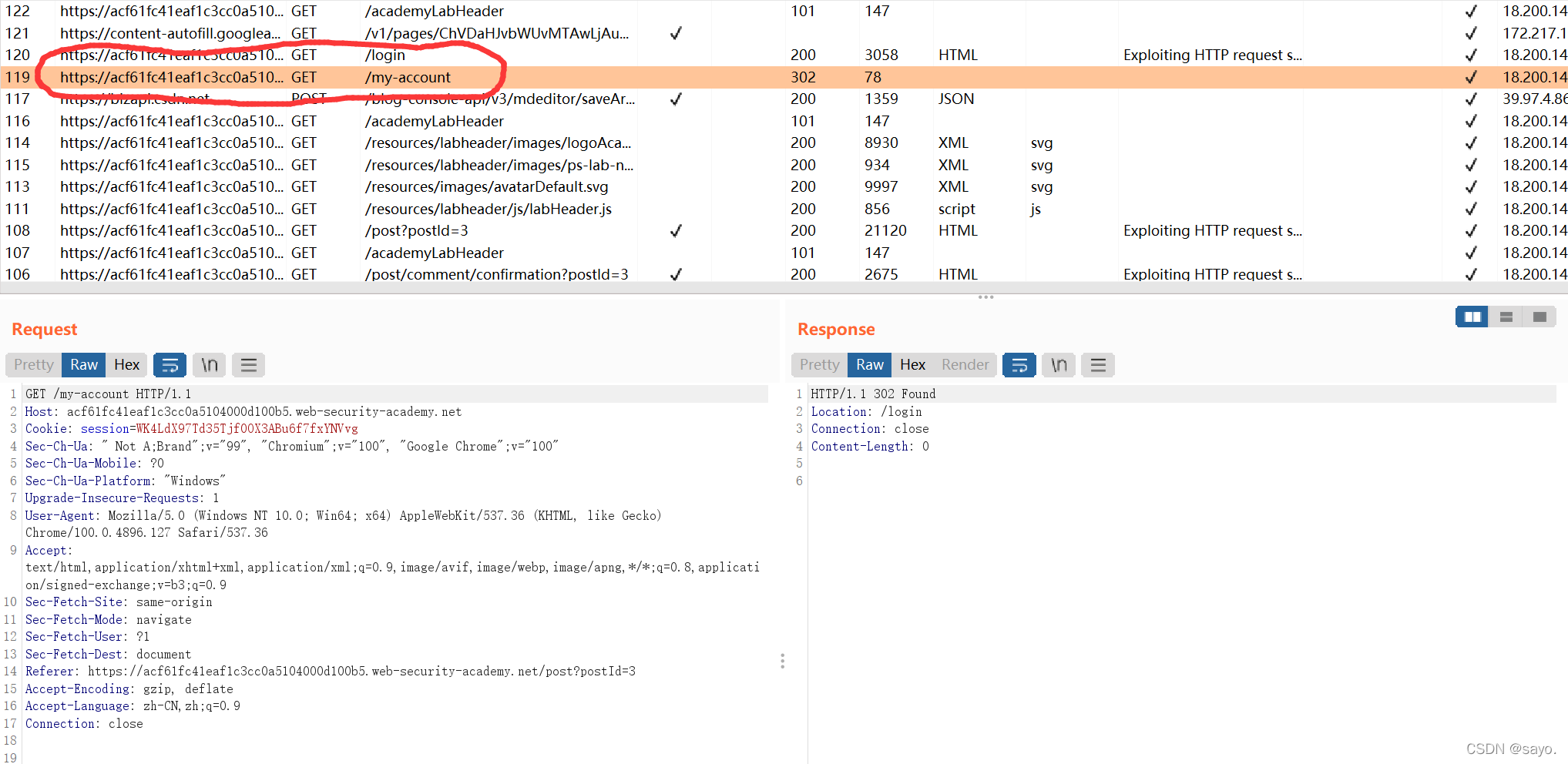This screenshot has height=764, width=1568.
Task: Click 'Content-Length: 0' response header
Action: pyautogui.click(x=870, y=446)
